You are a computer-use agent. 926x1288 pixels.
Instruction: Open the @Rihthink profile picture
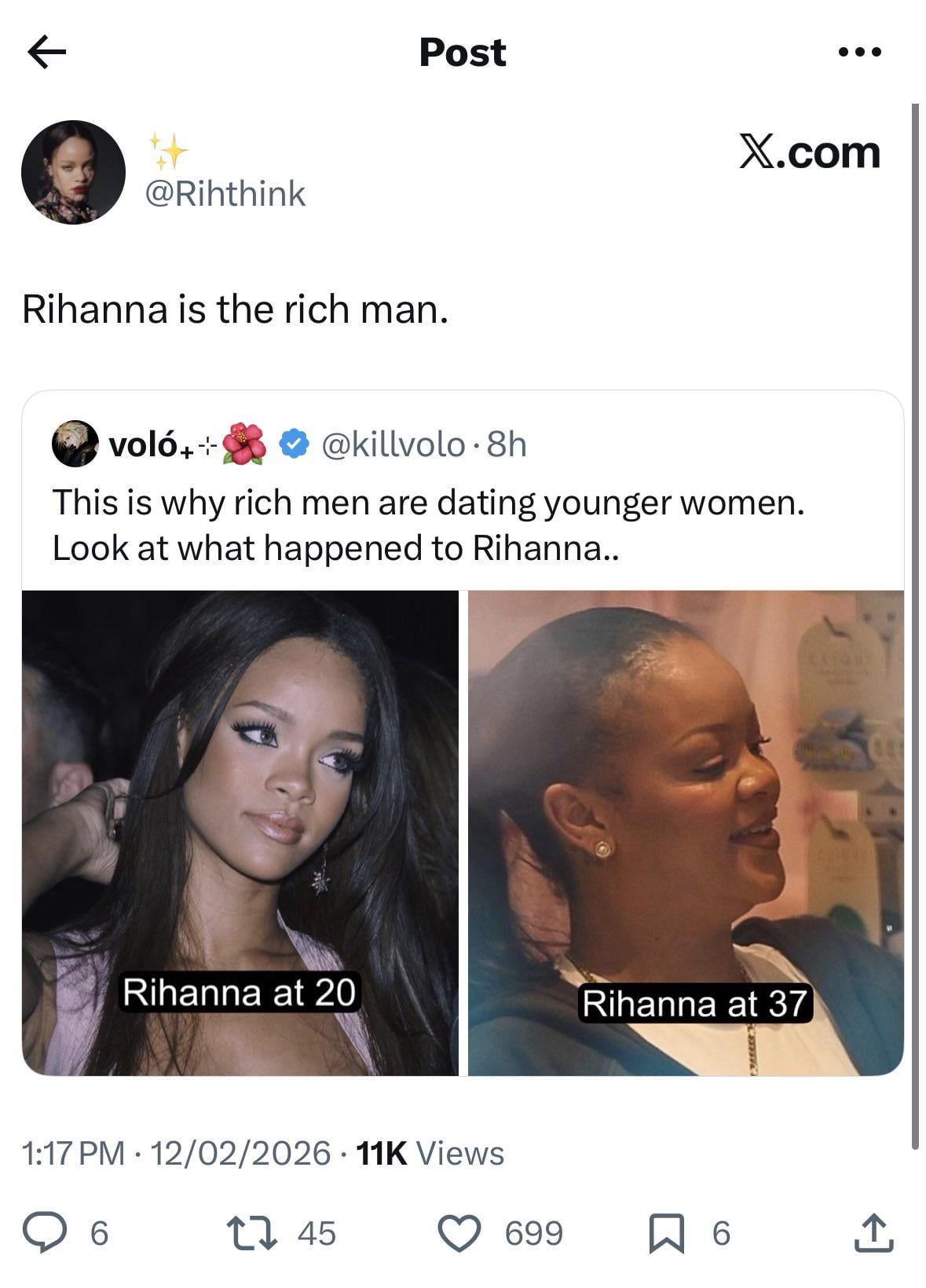pos(73,173)
